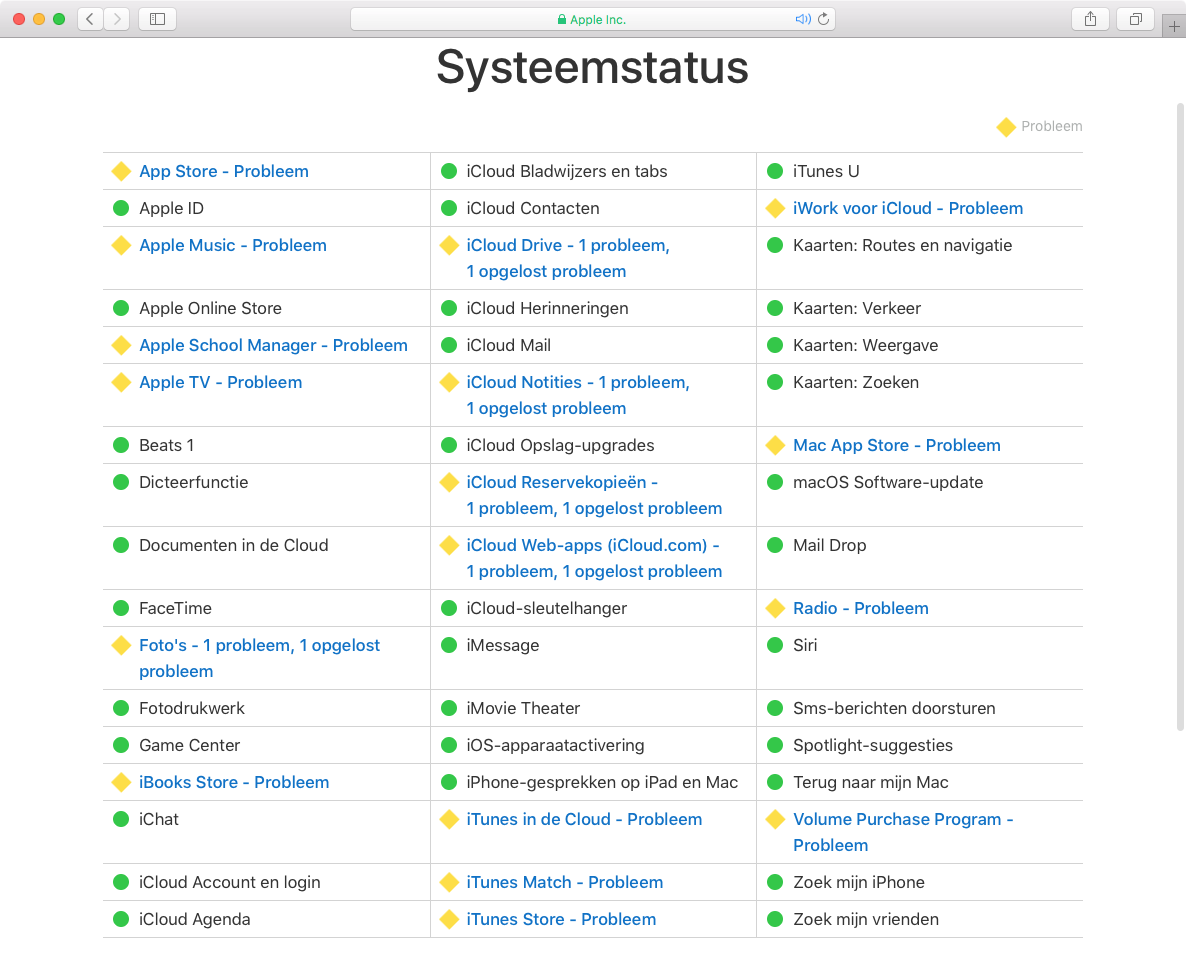Expand the iTunes Store - Probleem entry
Screen dimensions: 1186x953
coord(561,919)
